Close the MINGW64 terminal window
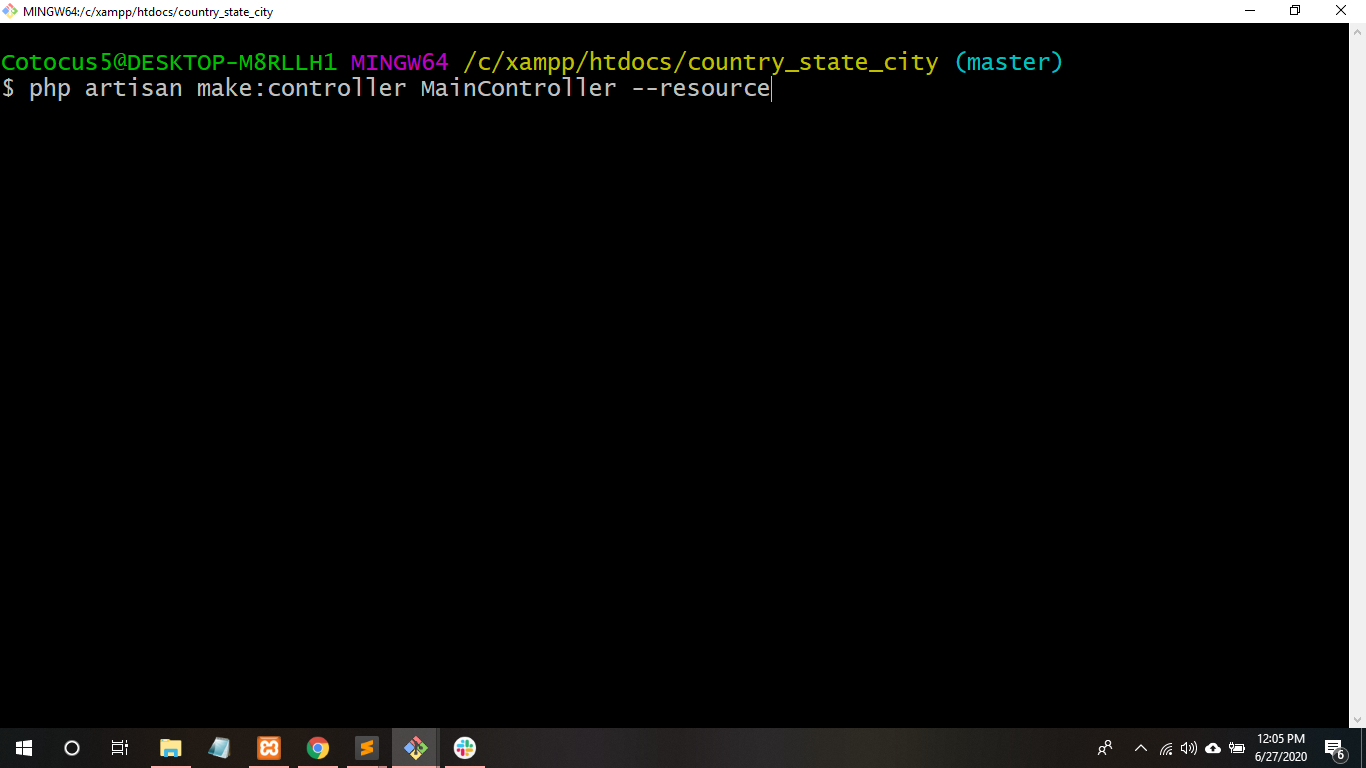 1342,11
